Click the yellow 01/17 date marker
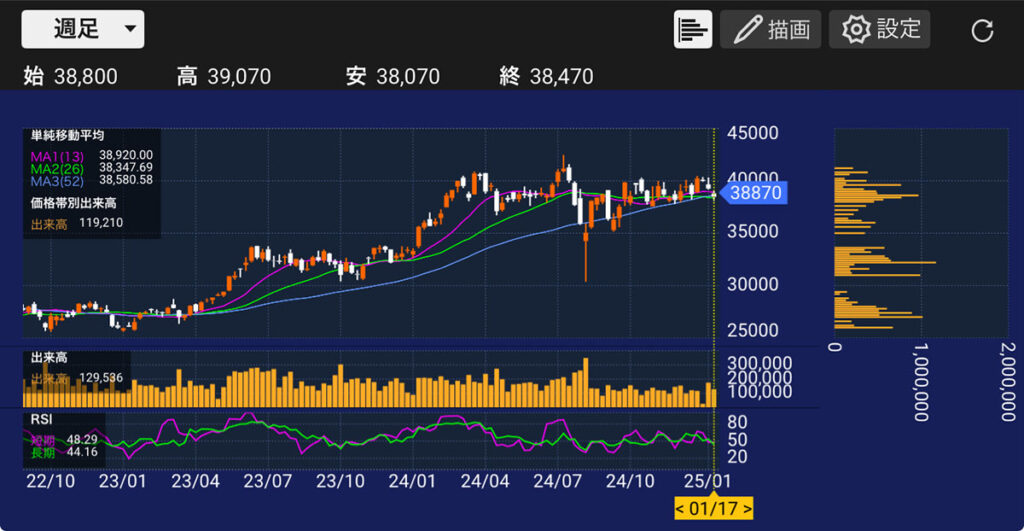Screen dimensions: 1024x531 [713, 508]
